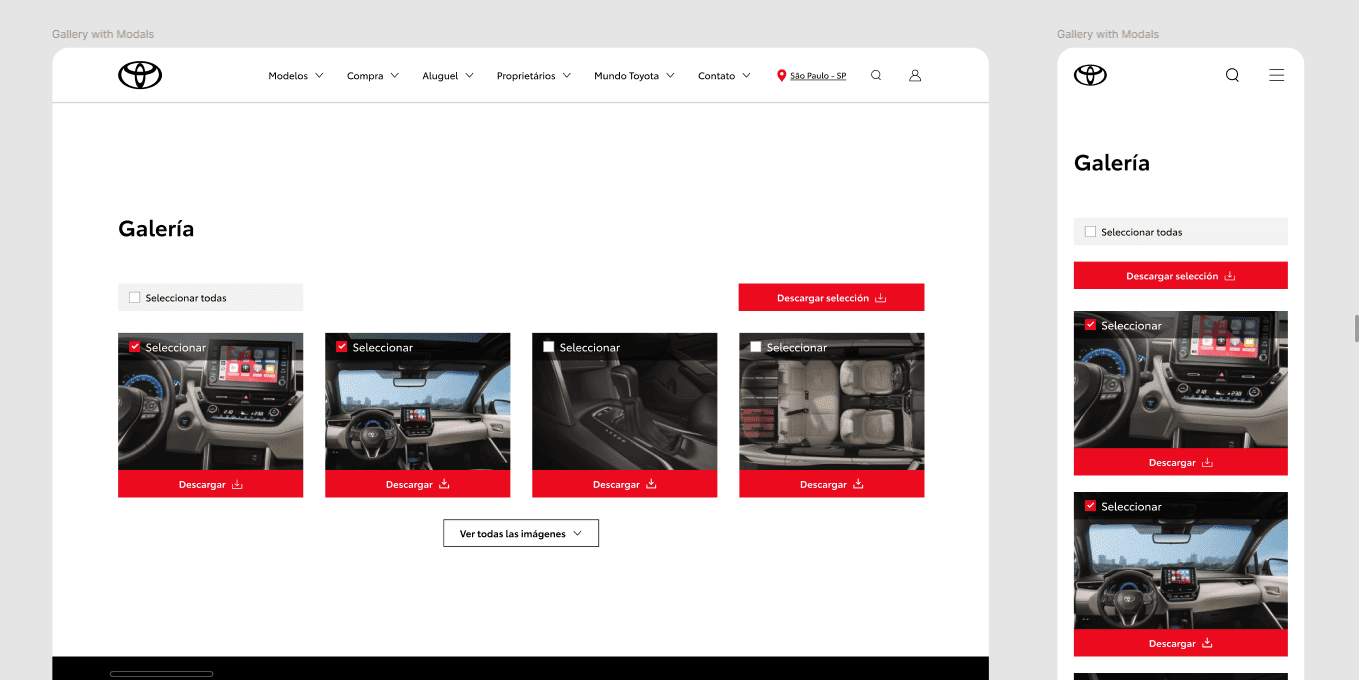Screen dimensions: 1359x680
Task: Expand Ver todas las imágenes
Action: coord(520,534)
